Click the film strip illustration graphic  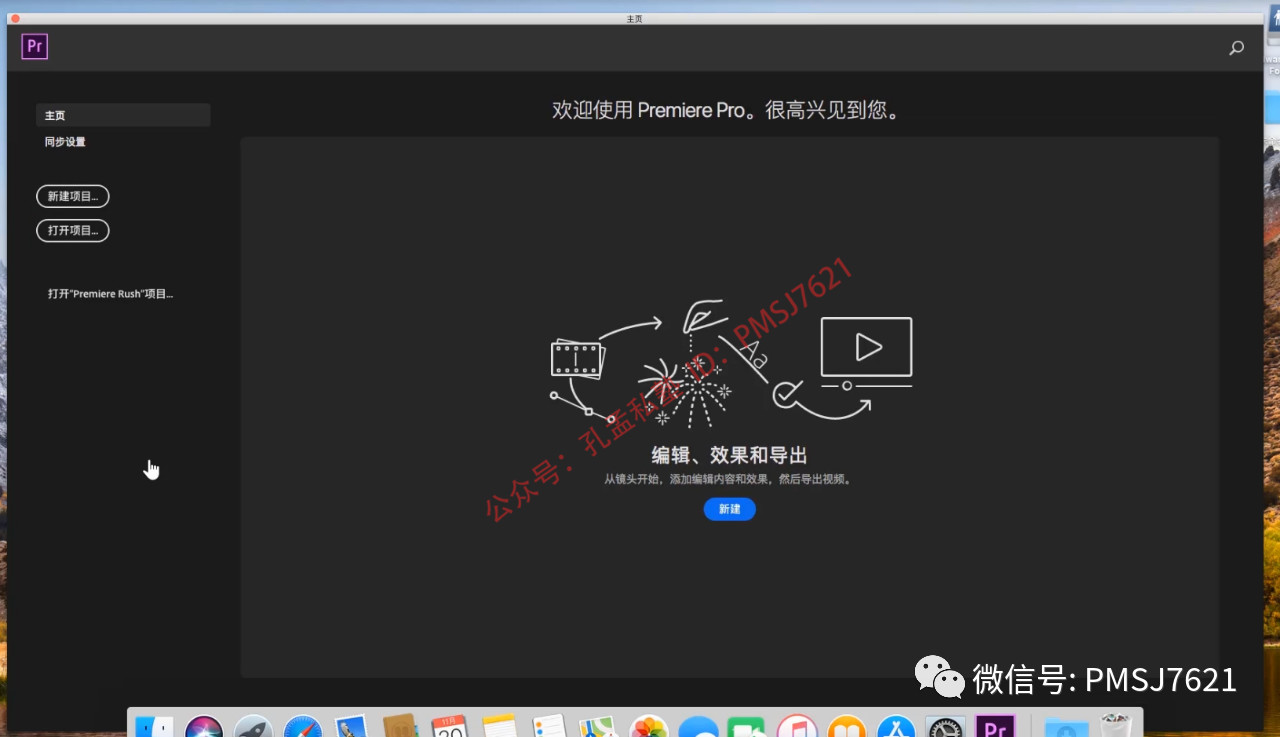(x=577, y=358)
